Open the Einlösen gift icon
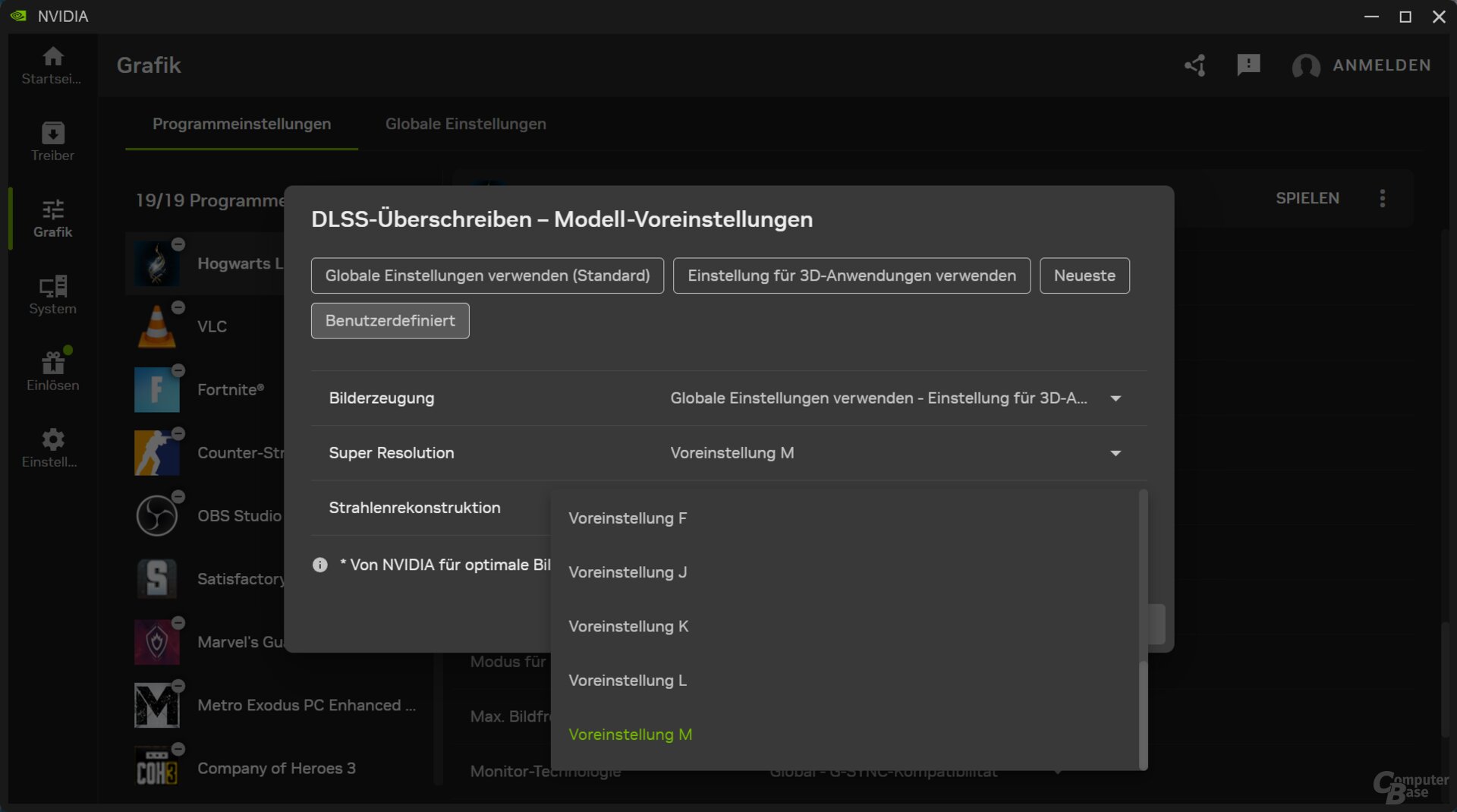This screenshot has height=812, width=1457. click(x=52, y=371)
